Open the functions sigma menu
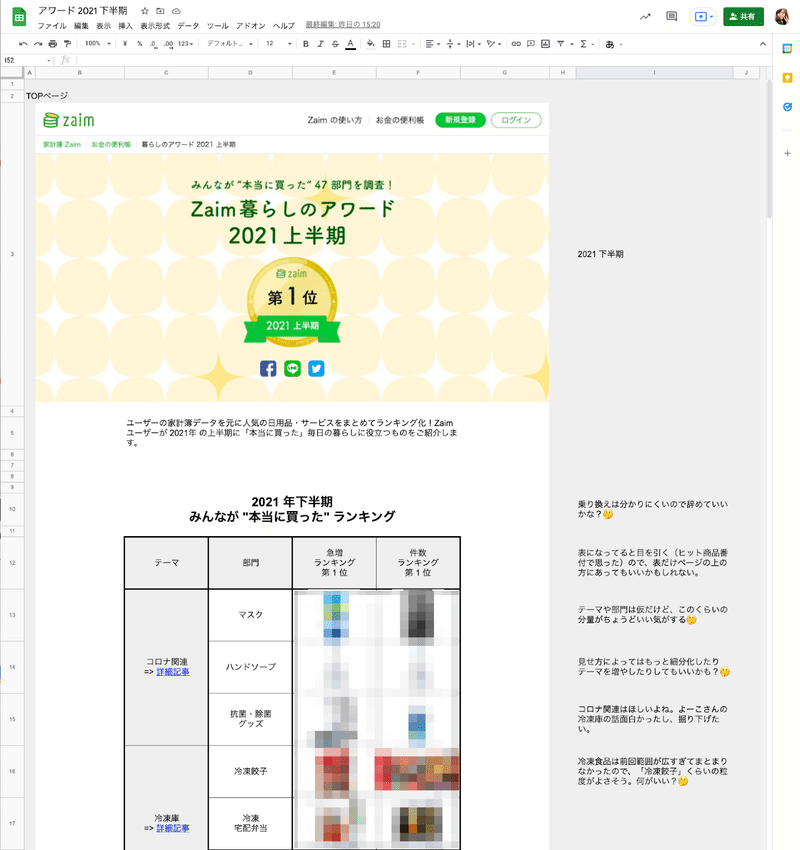Viewport: 800px width, 850px height. coord(586,44)
